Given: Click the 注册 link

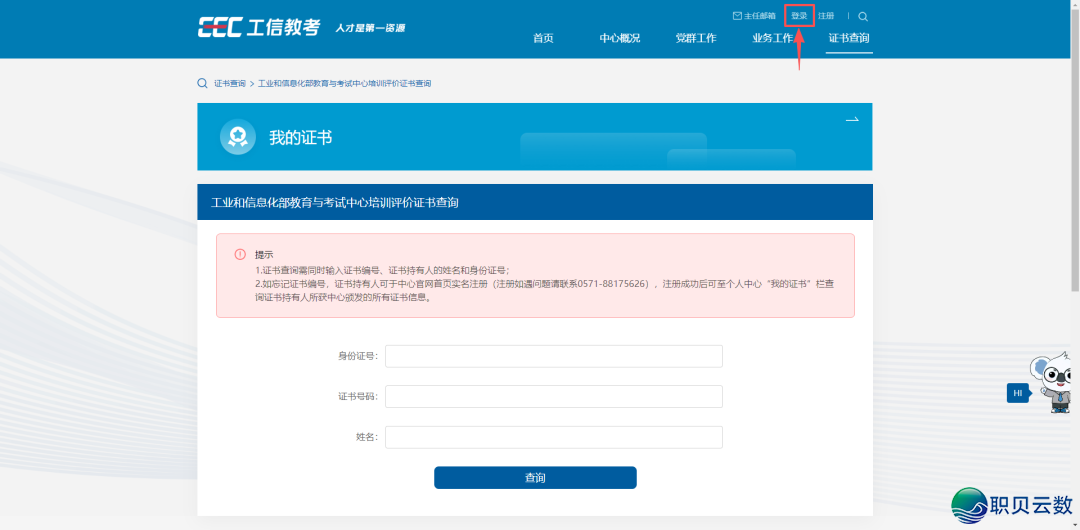Looking at the screenshot, I should pyautogui.click(x=826, y=16).
